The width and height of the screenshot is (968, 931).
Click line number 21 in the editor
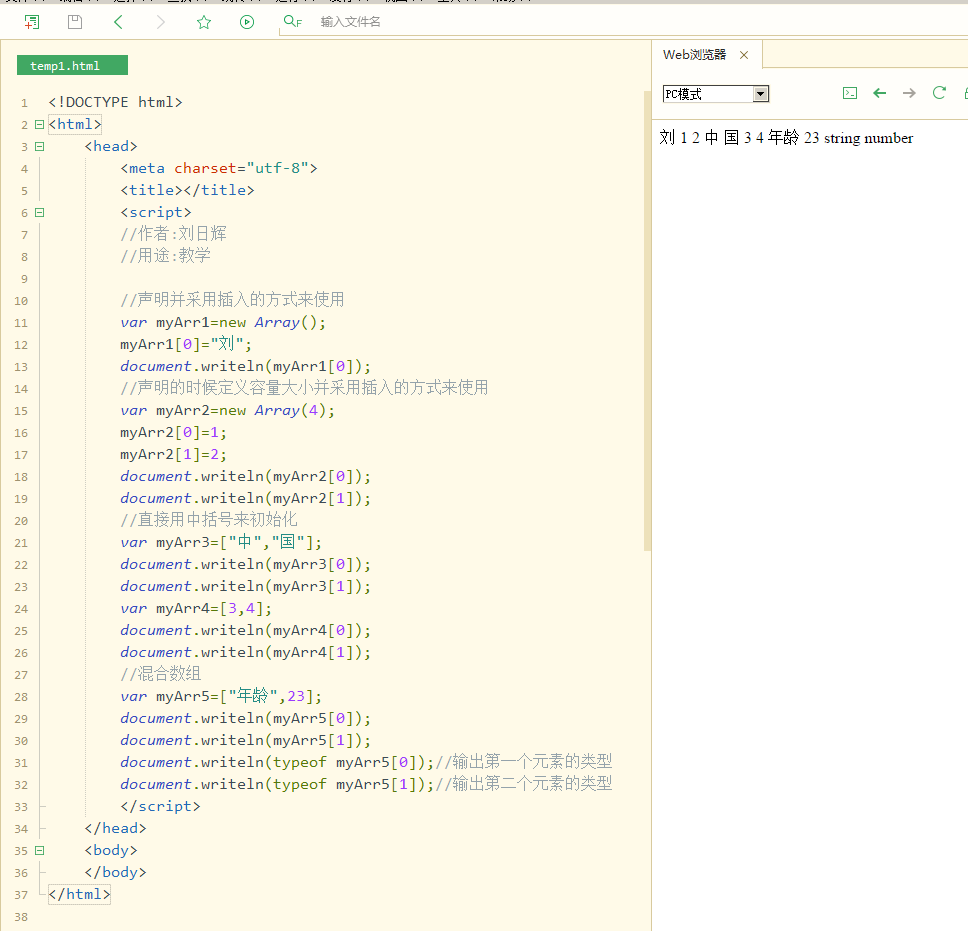tap(21, 542)
